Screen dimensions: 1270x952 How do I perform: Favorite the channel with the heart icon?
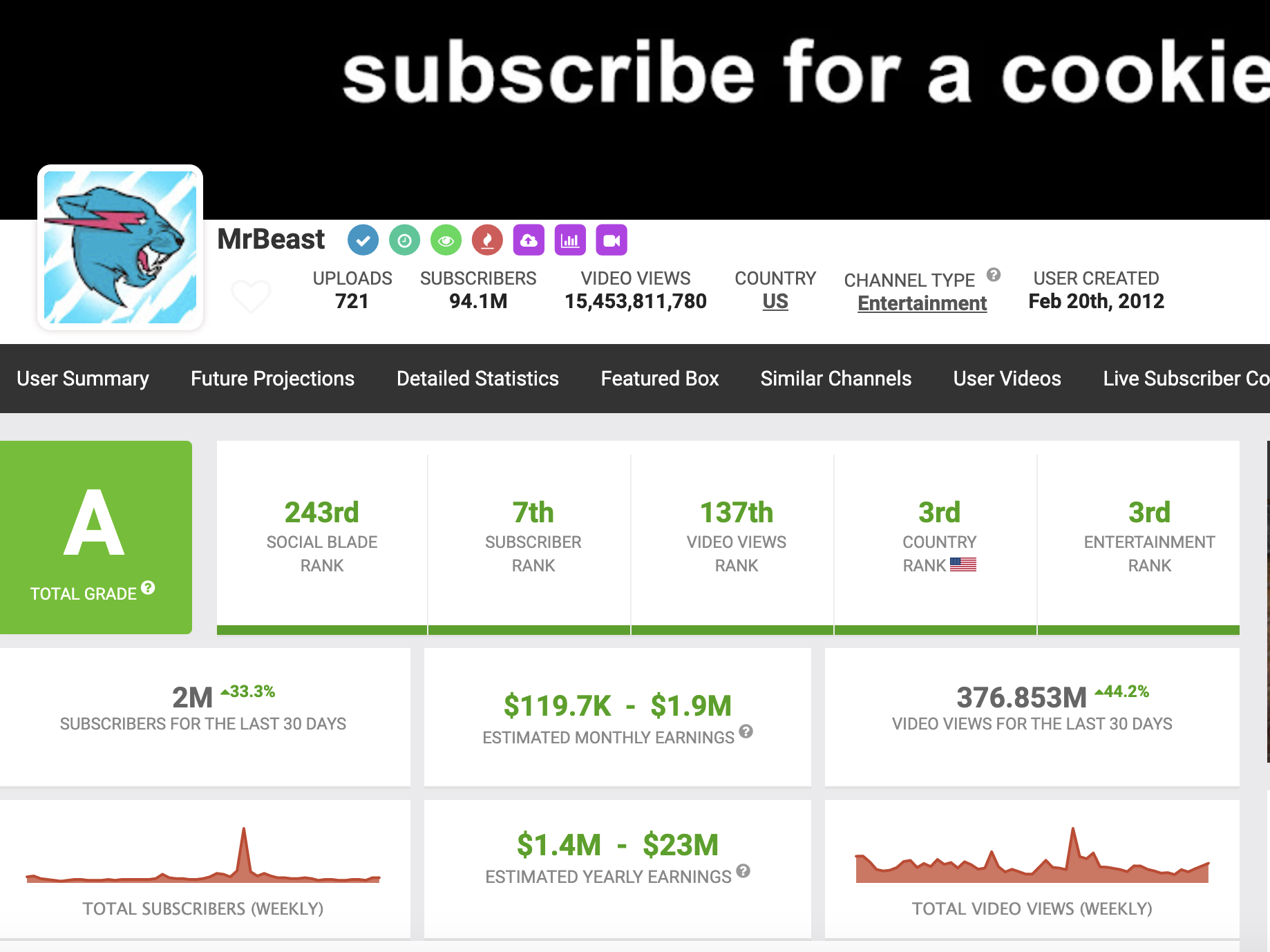[x=251, y=296]
